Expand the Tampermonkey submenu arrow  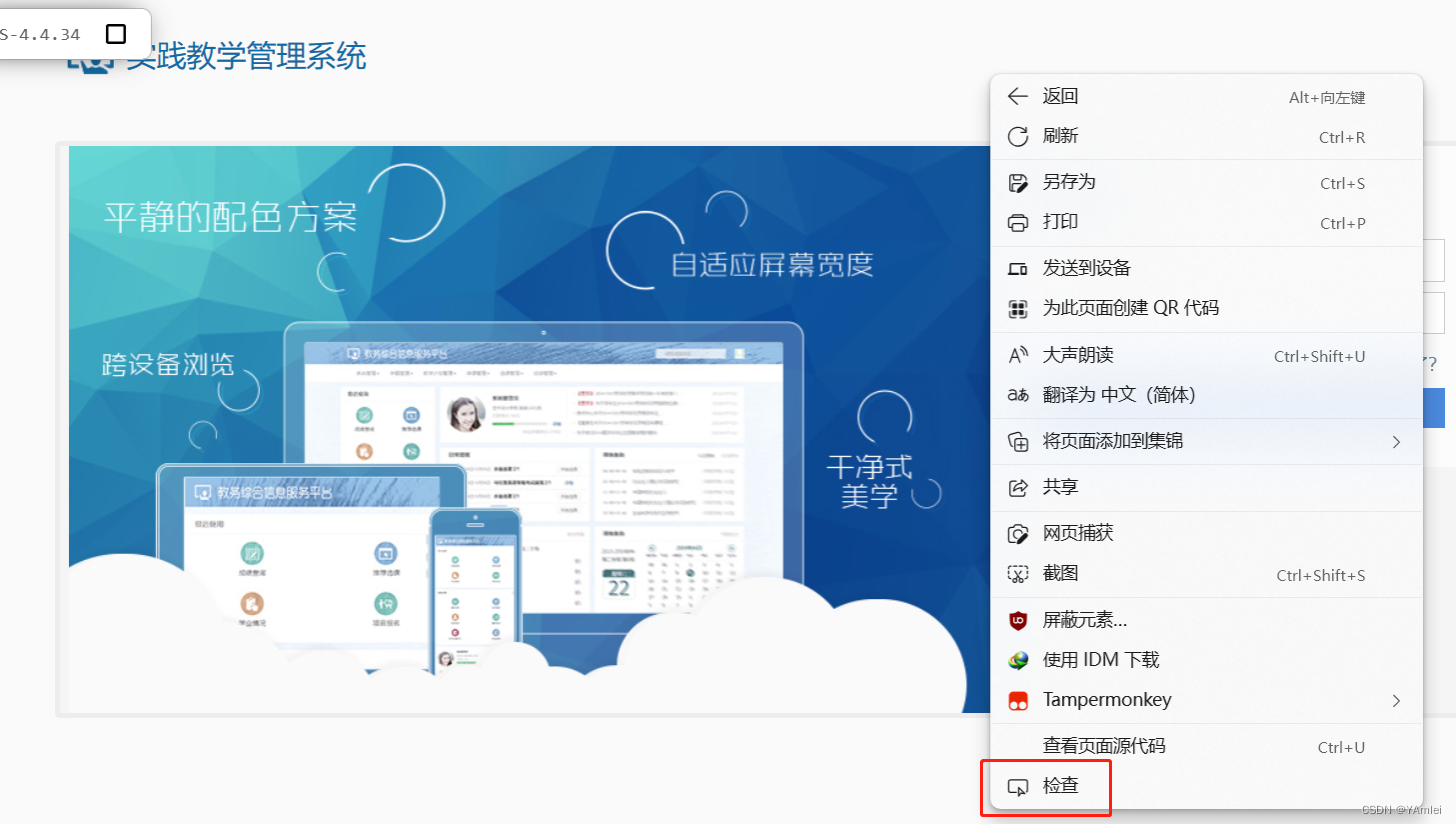click(1397, 700)
